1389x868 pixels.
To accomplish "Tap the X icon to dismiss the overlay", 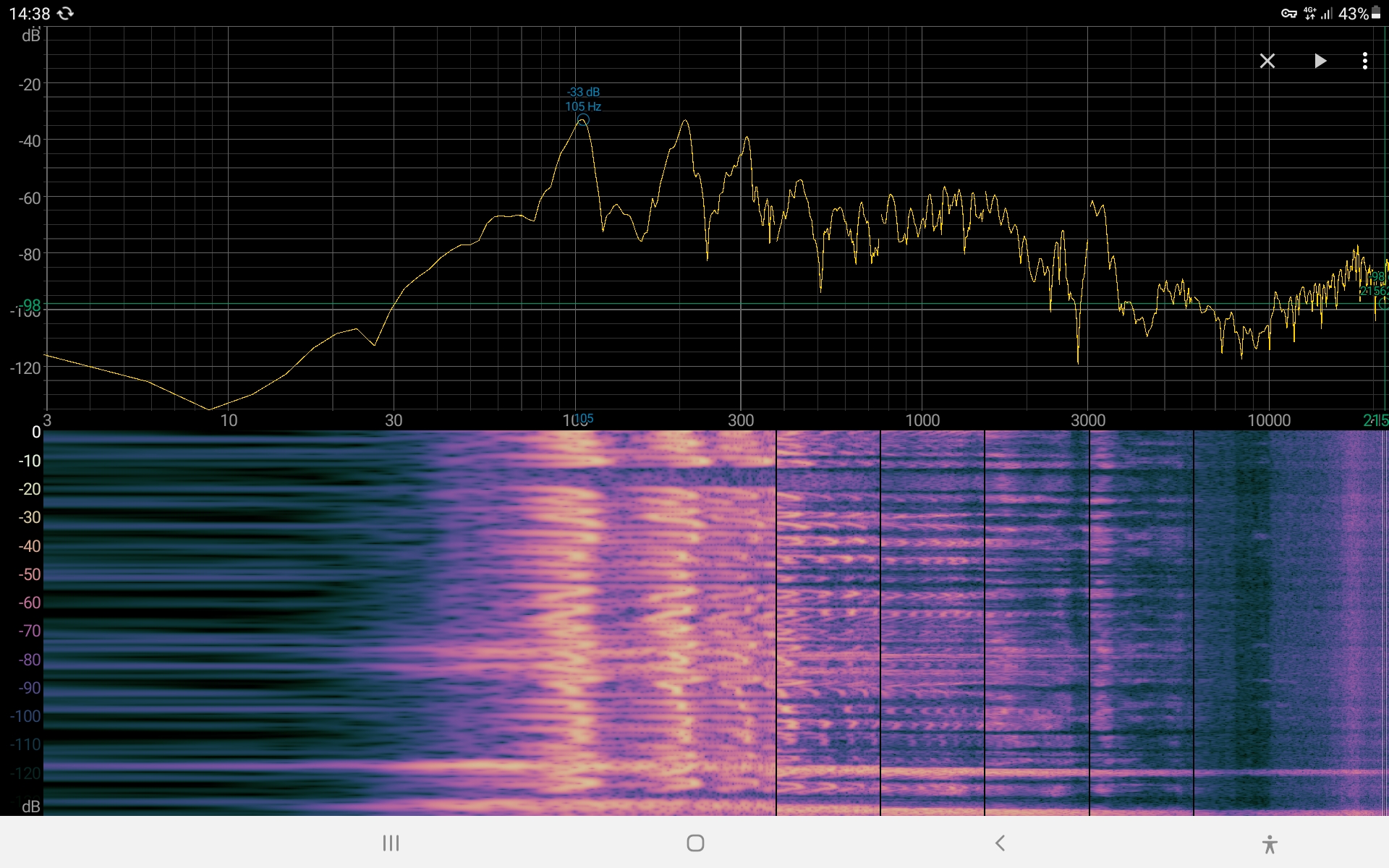I will 1267,61.
